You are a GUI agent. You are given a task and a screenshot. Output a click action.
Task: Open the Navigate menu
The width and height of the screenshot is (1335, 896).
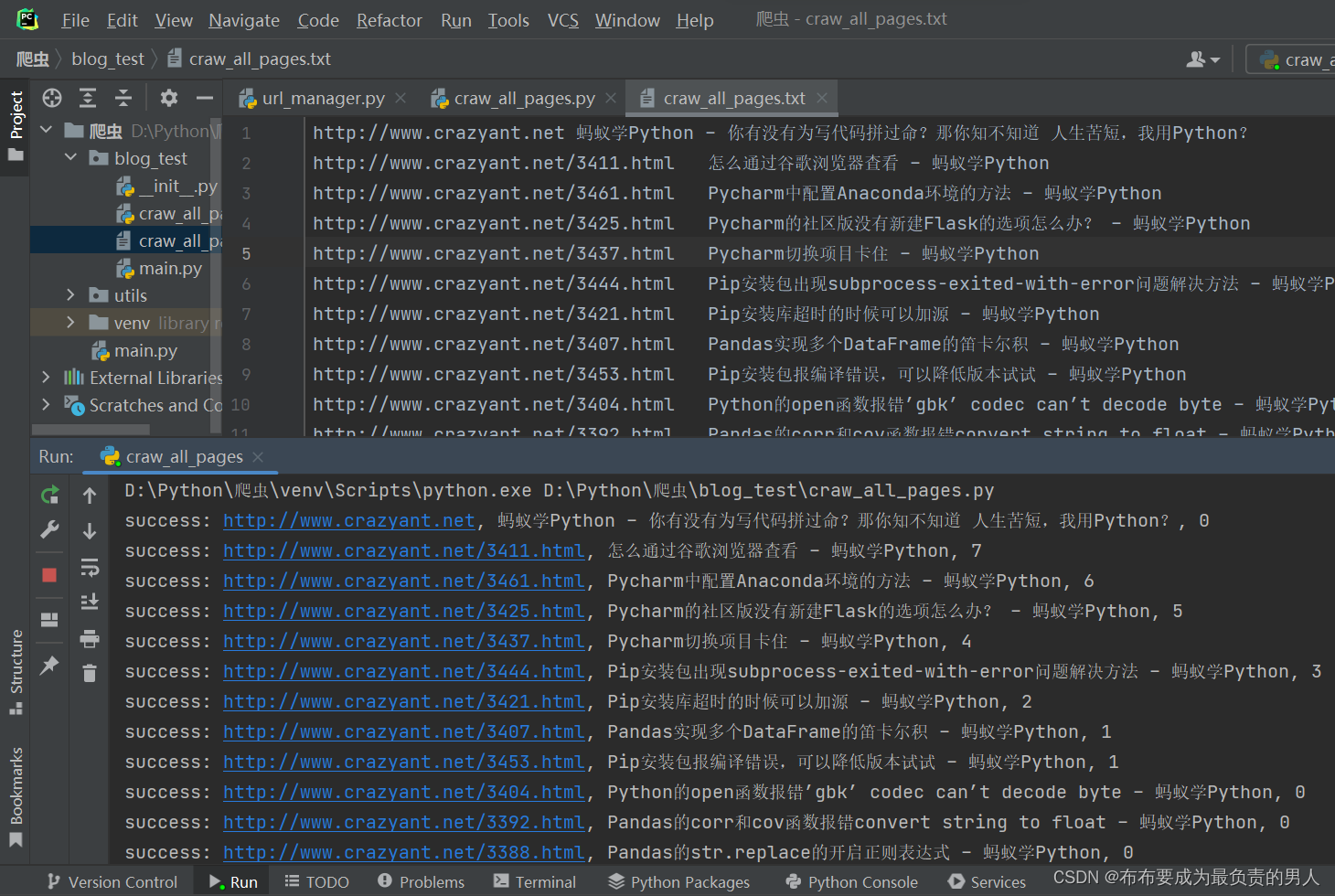pyautogui.click(x=244, y=20)
